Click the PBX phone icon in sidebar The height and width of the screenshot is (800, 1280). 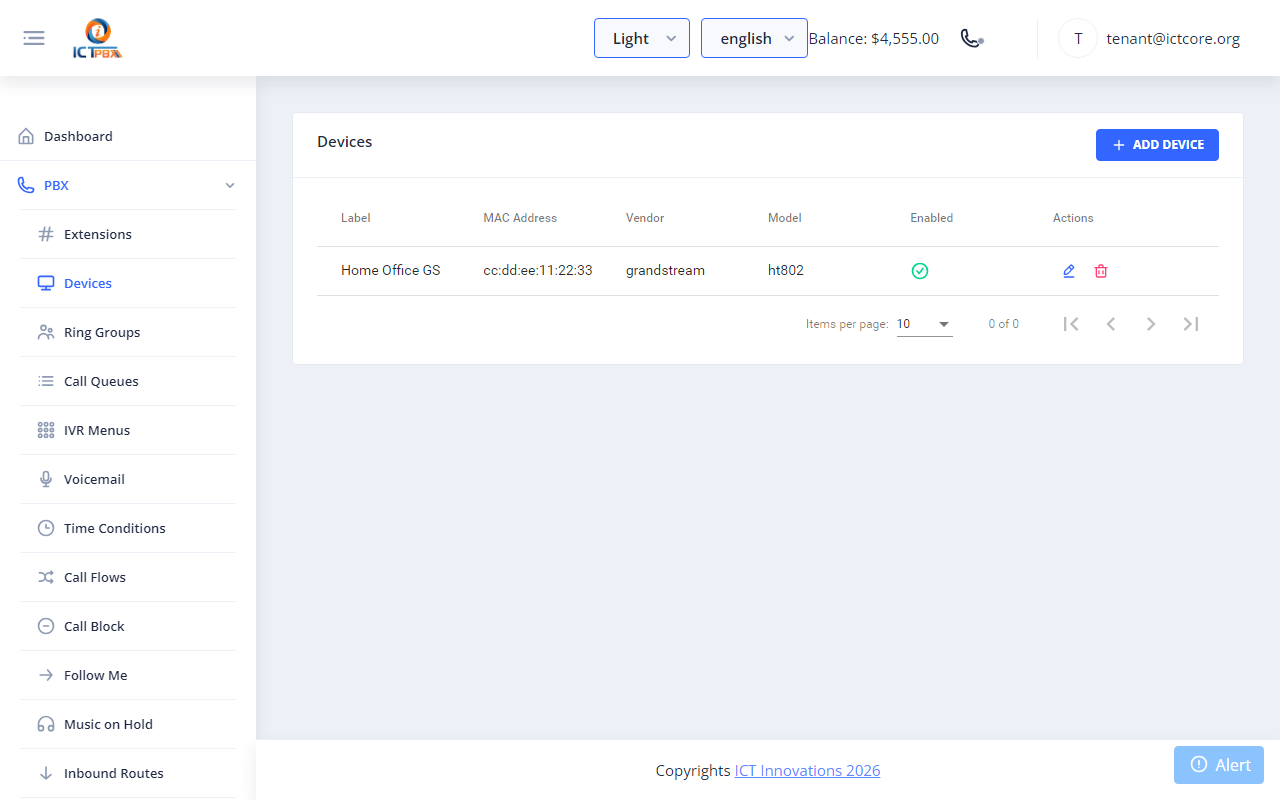(26, 185)
